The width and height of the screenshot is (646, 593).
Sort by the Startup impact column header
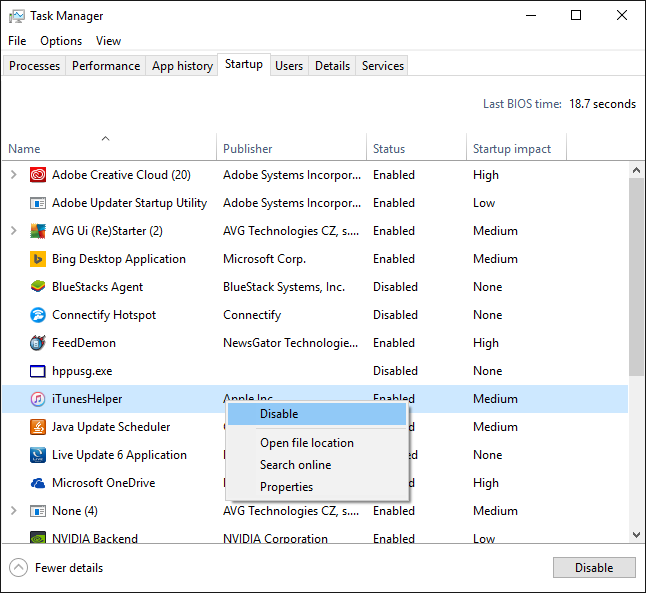[517, 148]
